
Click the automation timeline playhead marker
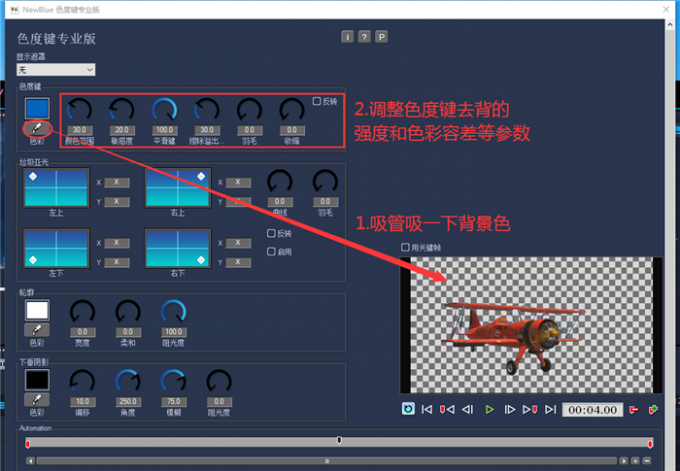pos(339,441)
